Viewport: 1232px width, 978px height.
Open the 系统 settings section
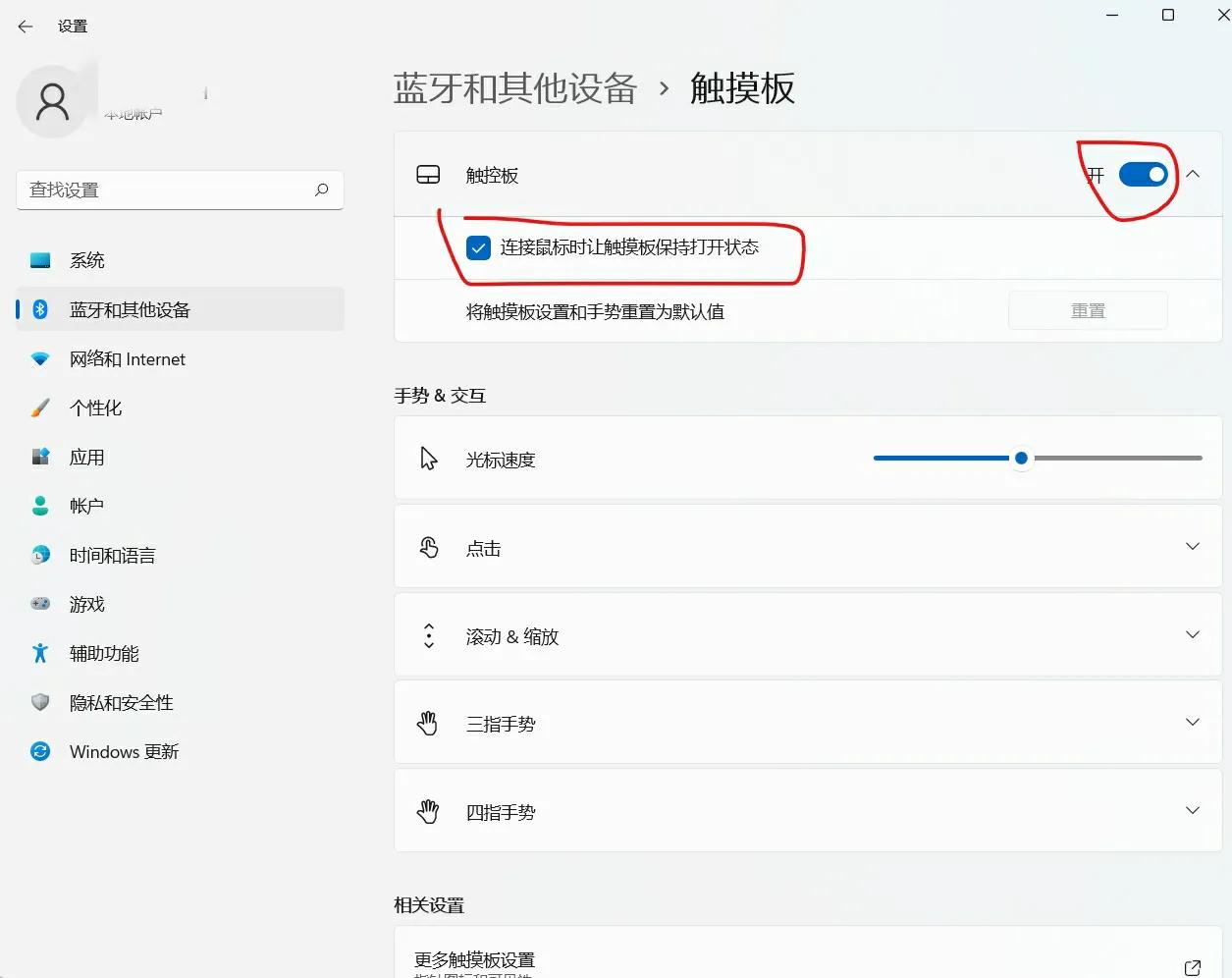(86, 259)
